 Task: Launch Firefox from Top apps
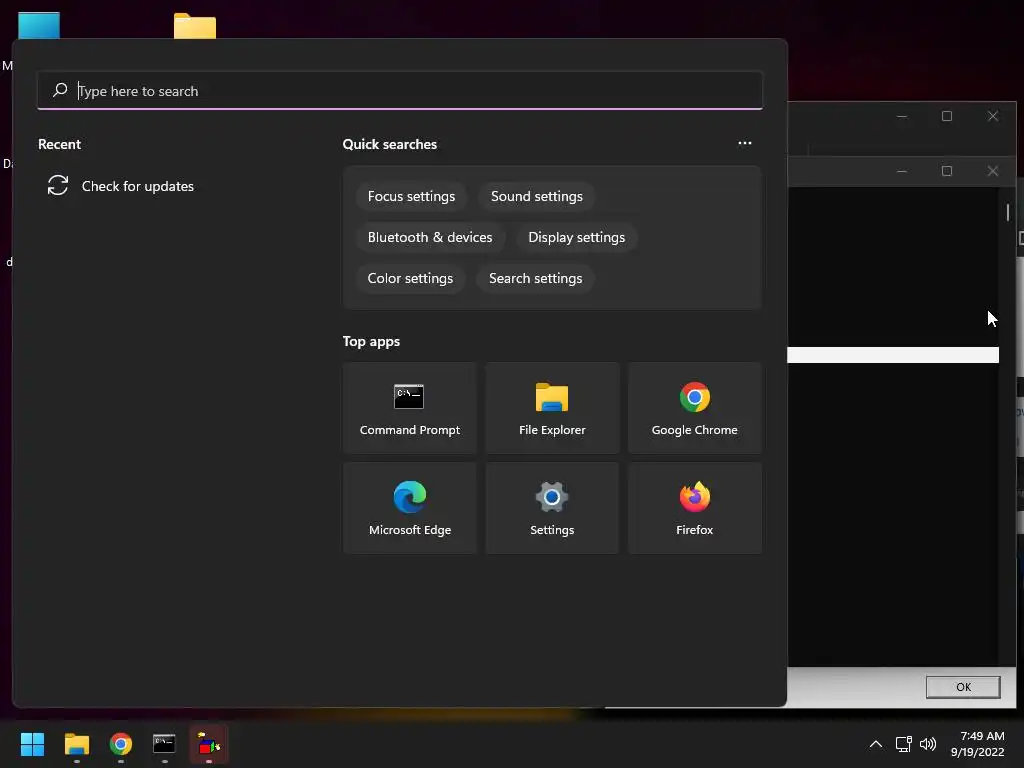click(x=694, y=508)
